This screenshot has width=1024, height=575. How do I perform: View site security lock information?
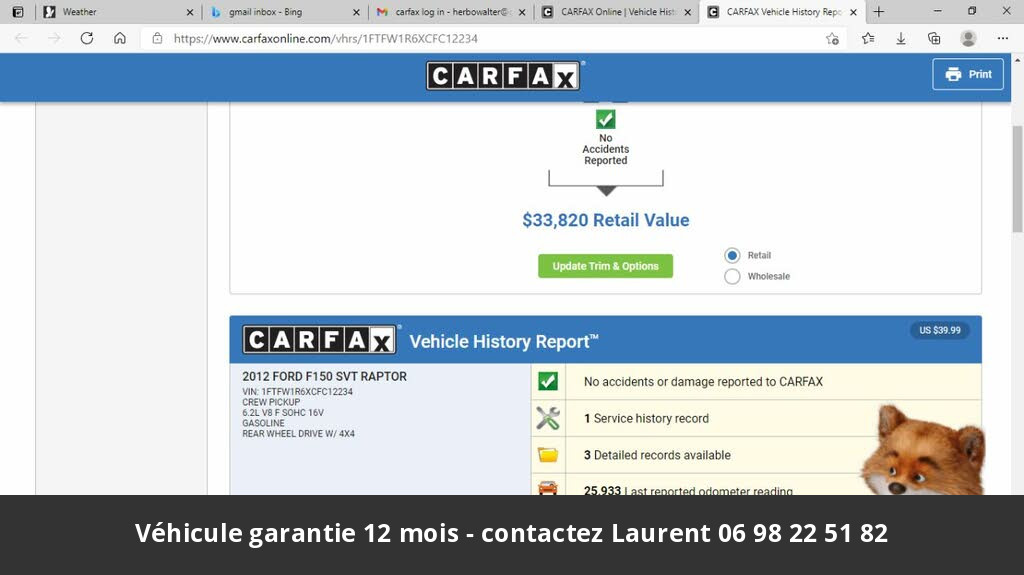pyautogui.click(x=157, y=39)
